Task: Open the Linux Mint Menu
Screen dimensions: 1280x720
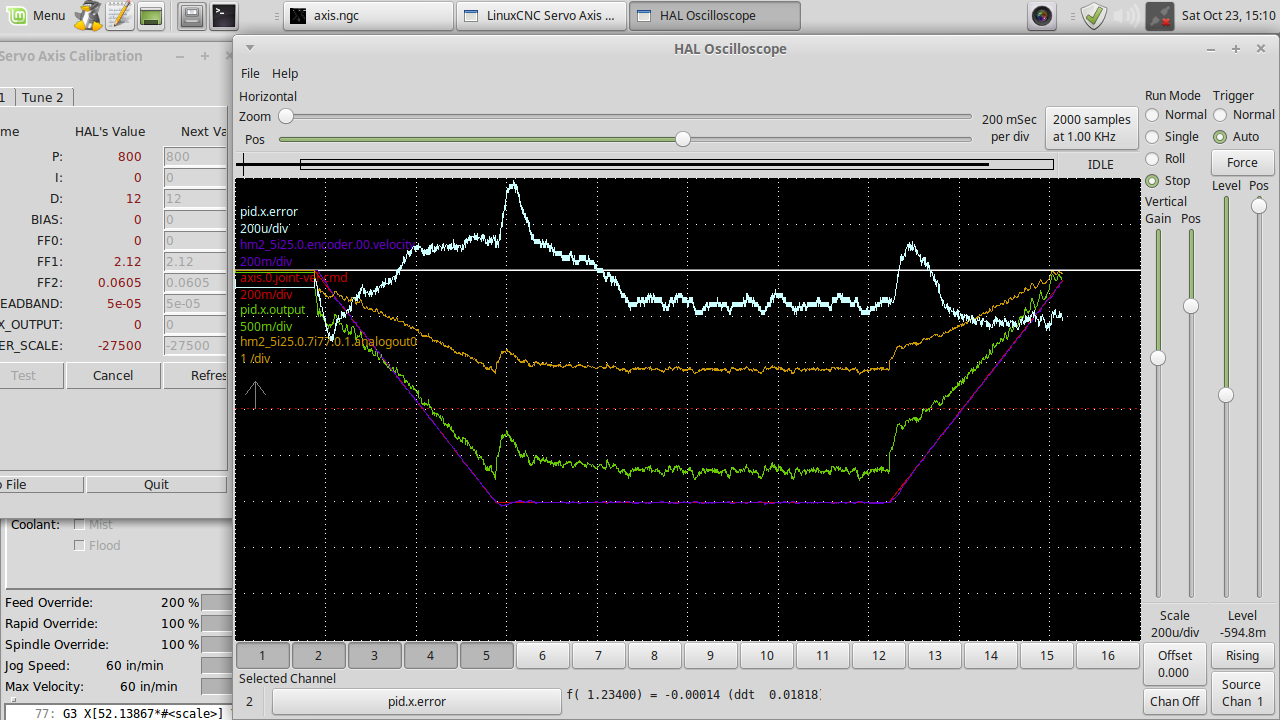Action: pyautogui.click(x=36, y=16)
